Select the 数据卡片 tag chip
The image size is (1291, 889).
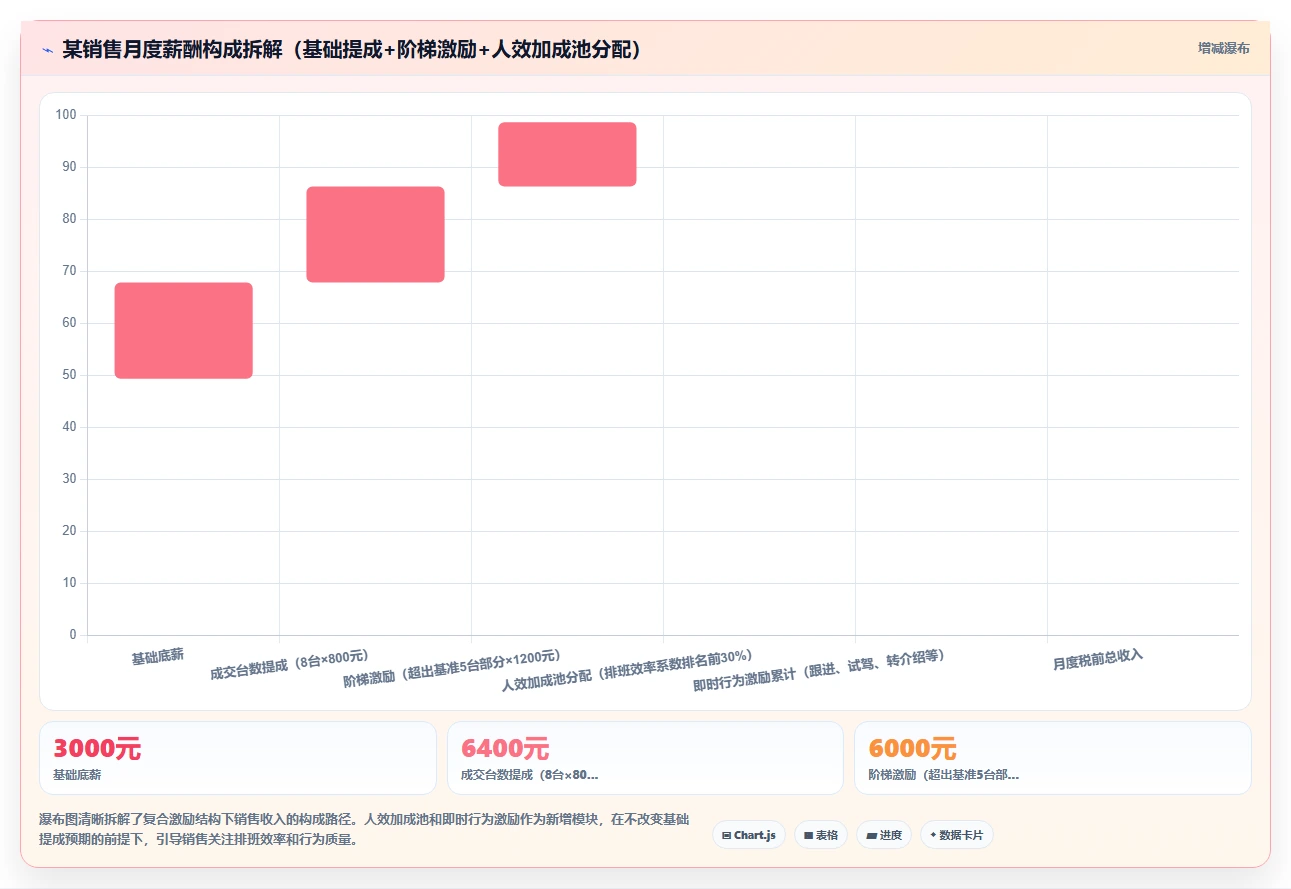(956, 835)
